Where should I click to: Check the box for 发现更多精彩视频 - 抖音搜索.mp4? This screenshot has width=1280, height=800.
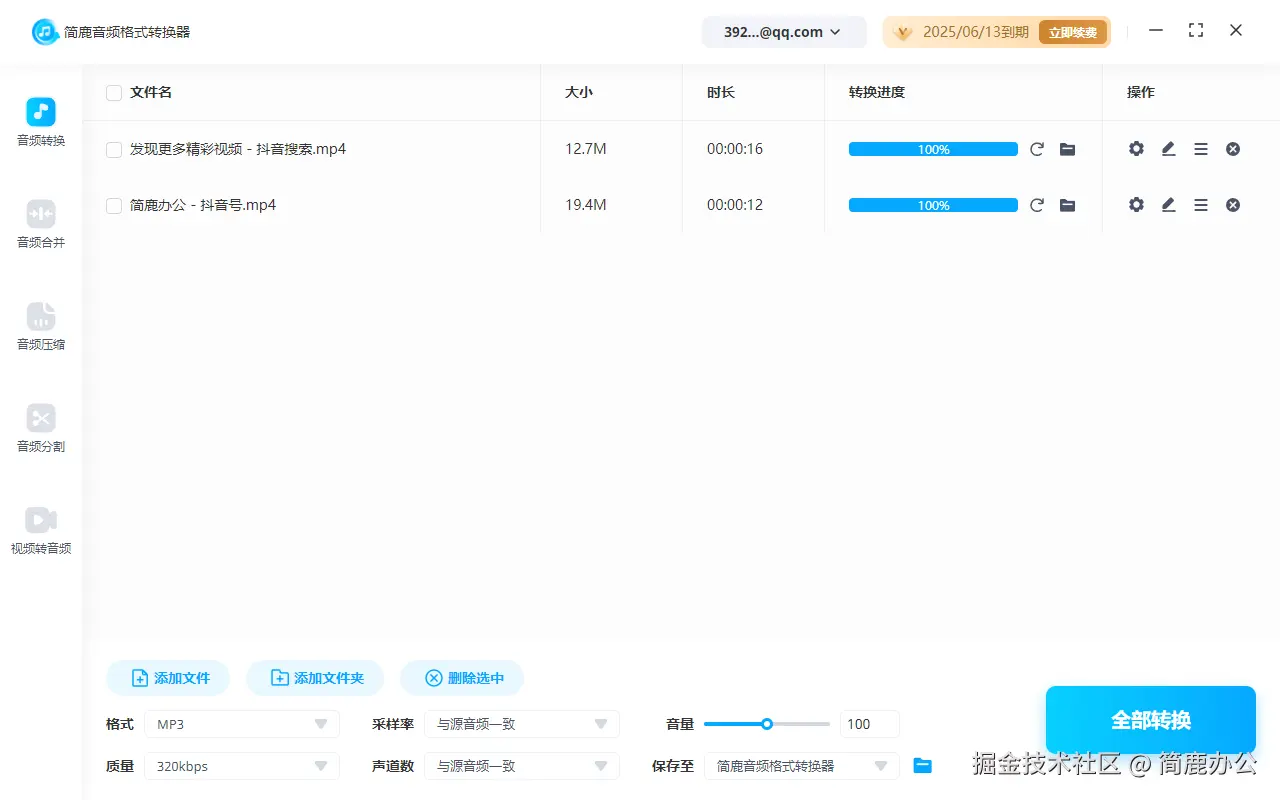point(114,150)
